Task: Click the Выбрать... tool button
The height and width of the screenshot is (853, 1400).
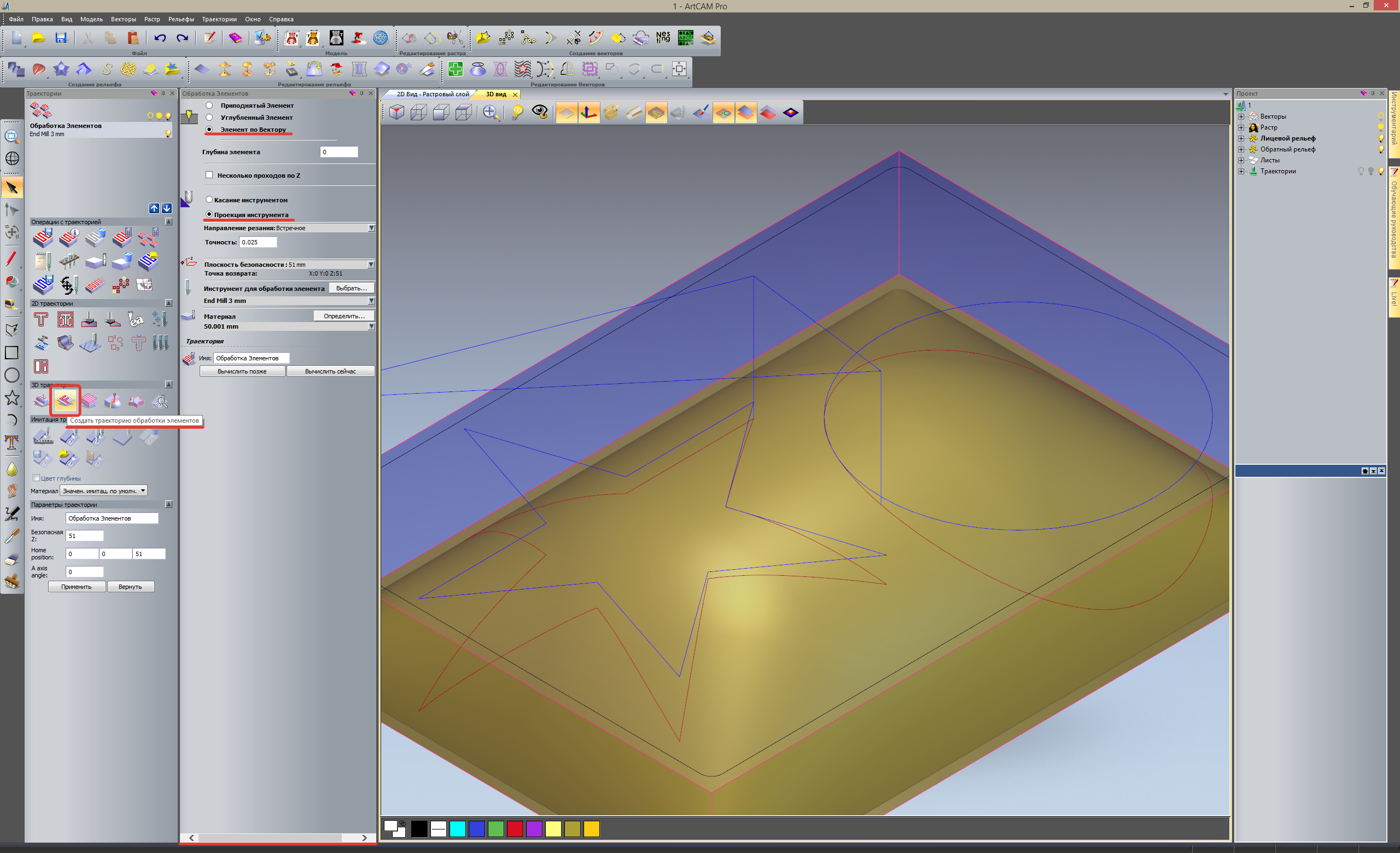Action: tap(351, 289)
